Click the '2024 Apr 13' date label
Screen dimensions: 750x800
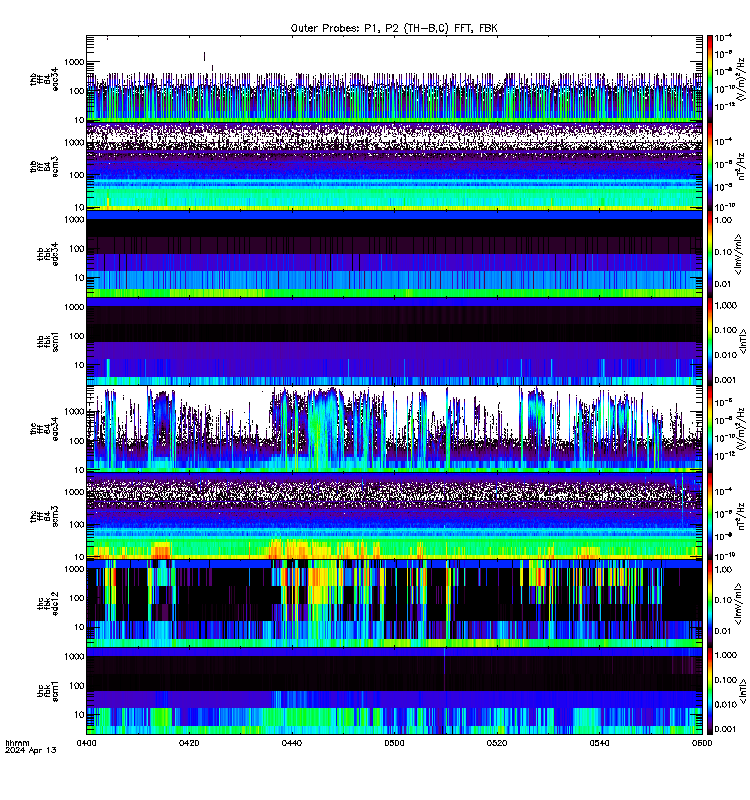click(x=31, y=751)
